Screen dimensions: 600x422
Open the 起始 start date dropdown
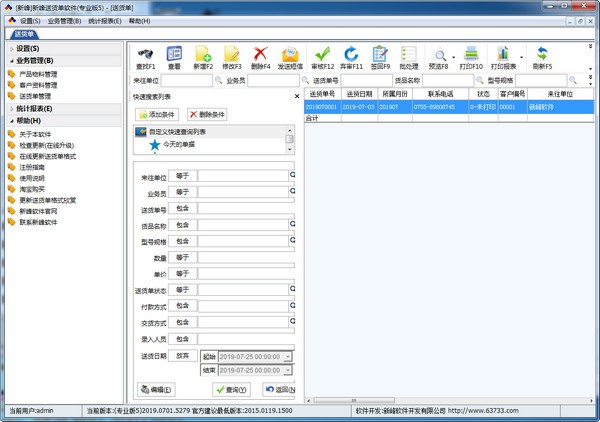(x=288, y=355)
